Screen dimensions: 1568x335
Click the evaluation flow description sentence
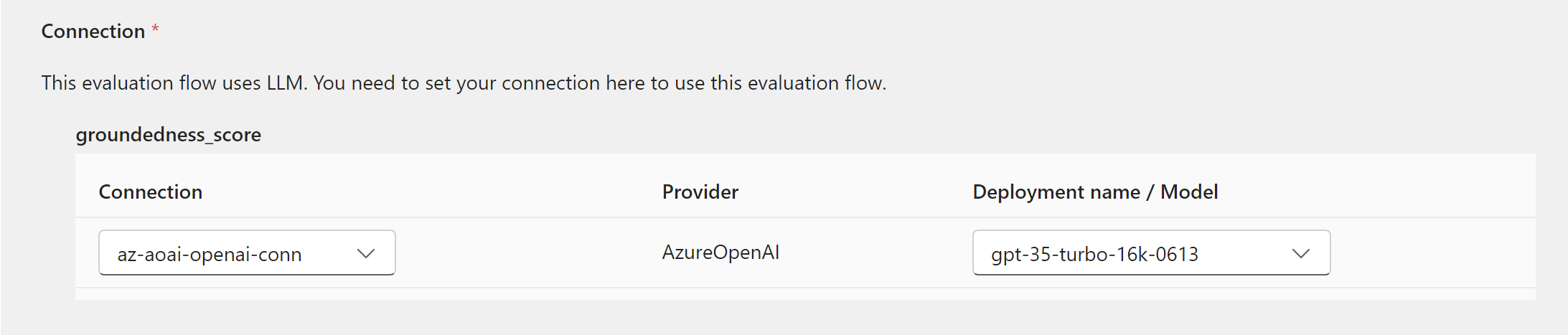pos(464,83)
